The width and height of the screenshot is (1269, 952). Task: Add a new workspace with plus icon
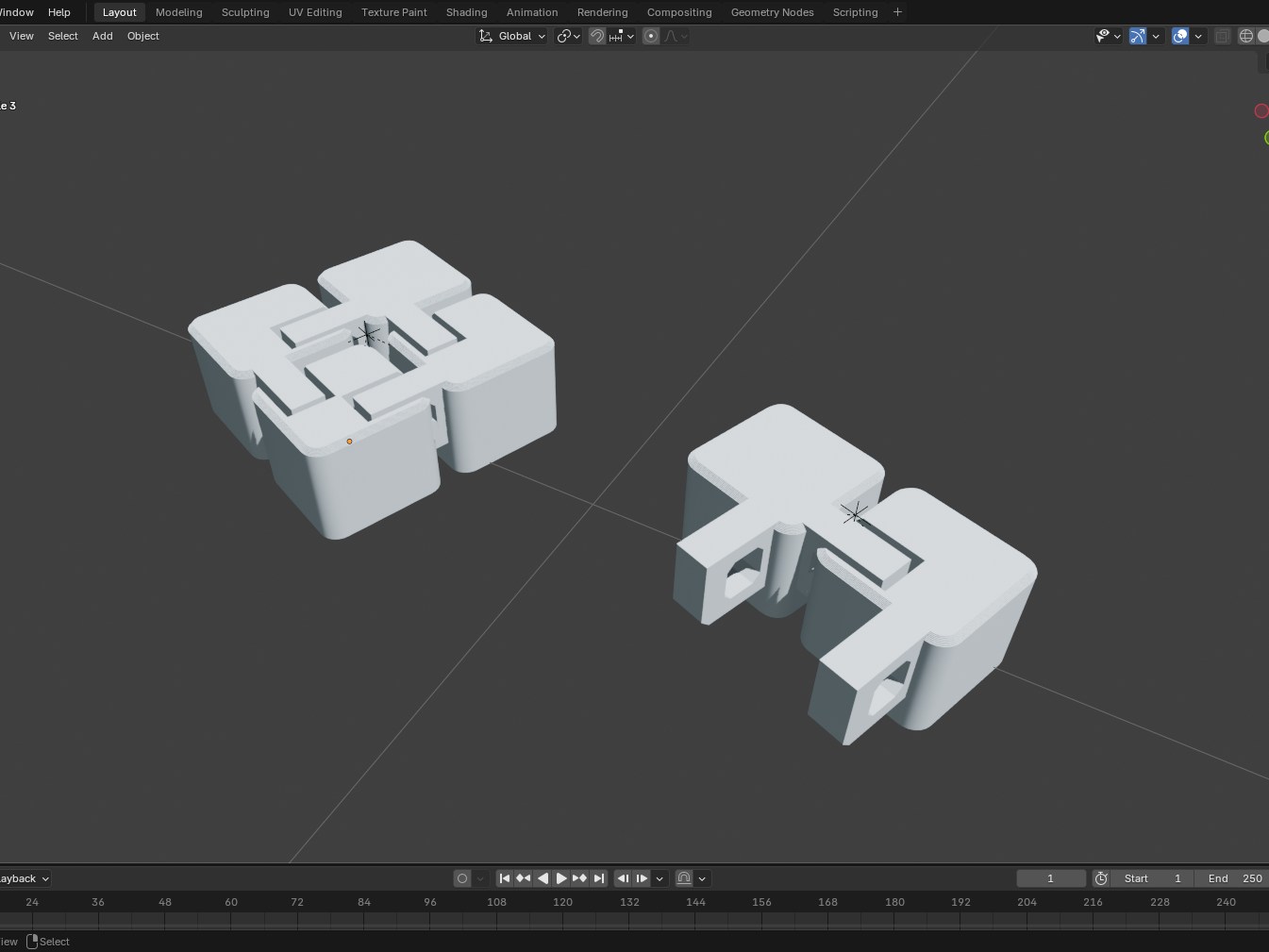(x=897, y=12)
